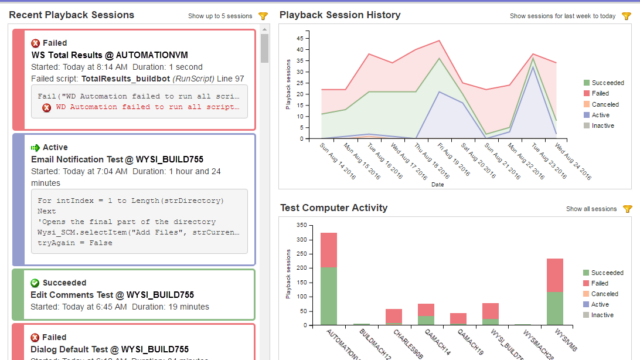
Task: Open the Playback Session History filter funnel
Action: (627, 16)
